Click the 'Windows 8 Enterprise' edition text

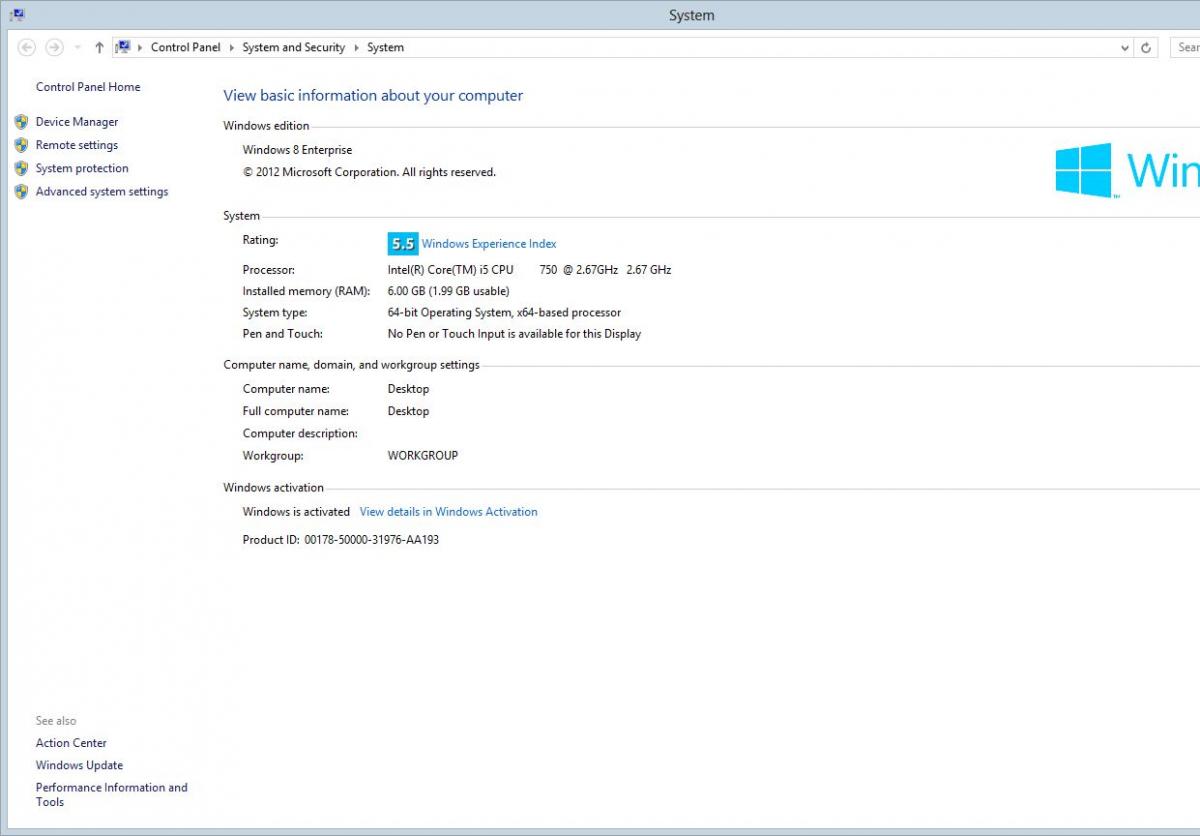[x=297, y=150]
